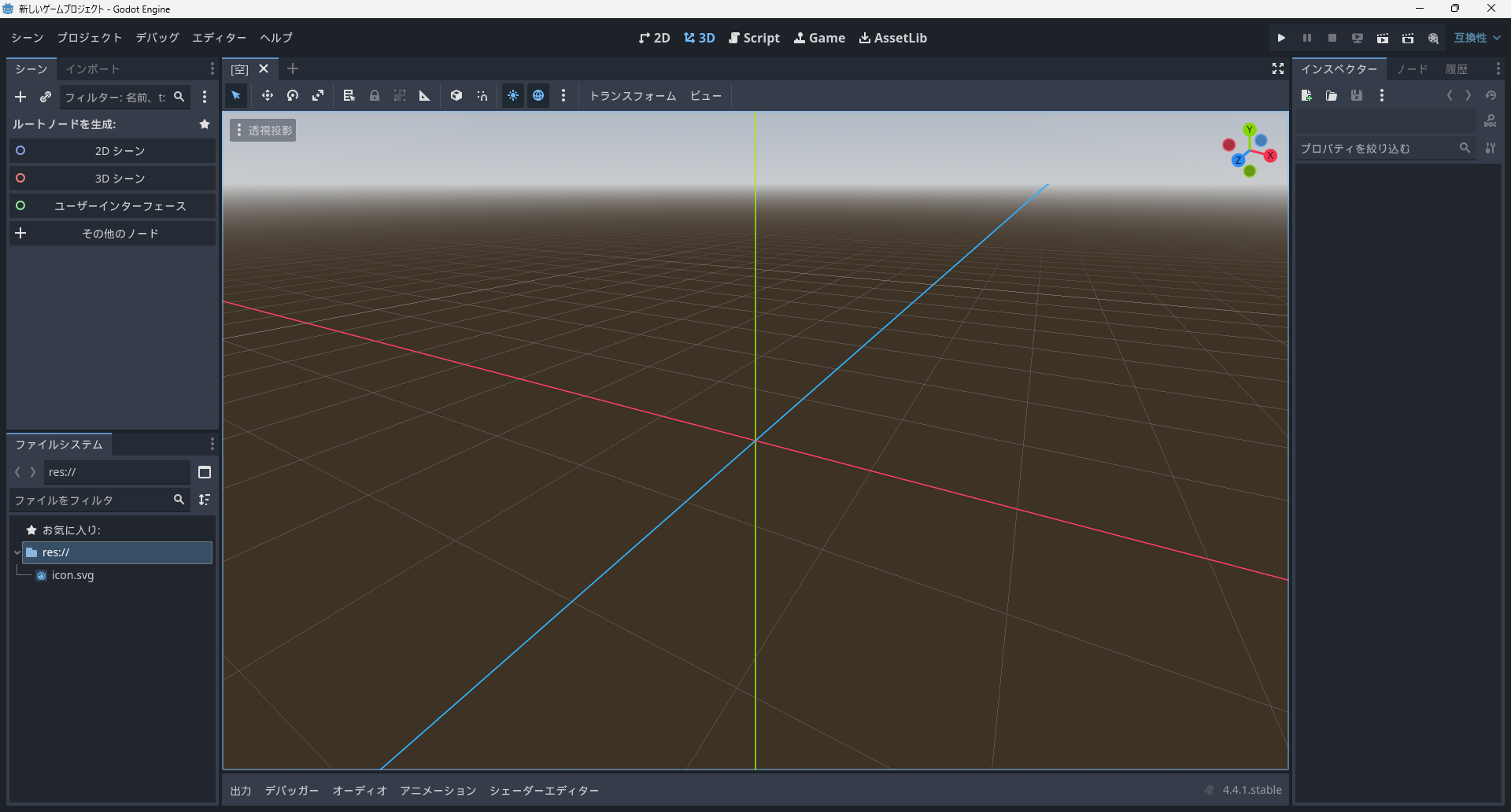
Task: Run the current scene clapper icon
Action: click(x=1382, y=38)
